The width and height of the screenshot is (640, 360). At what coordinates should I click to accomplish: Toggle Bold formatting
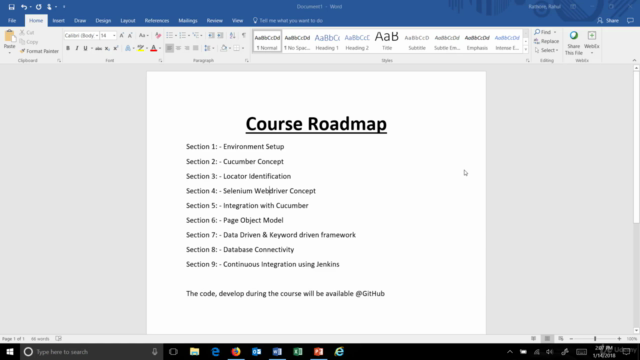click(68, 49)
